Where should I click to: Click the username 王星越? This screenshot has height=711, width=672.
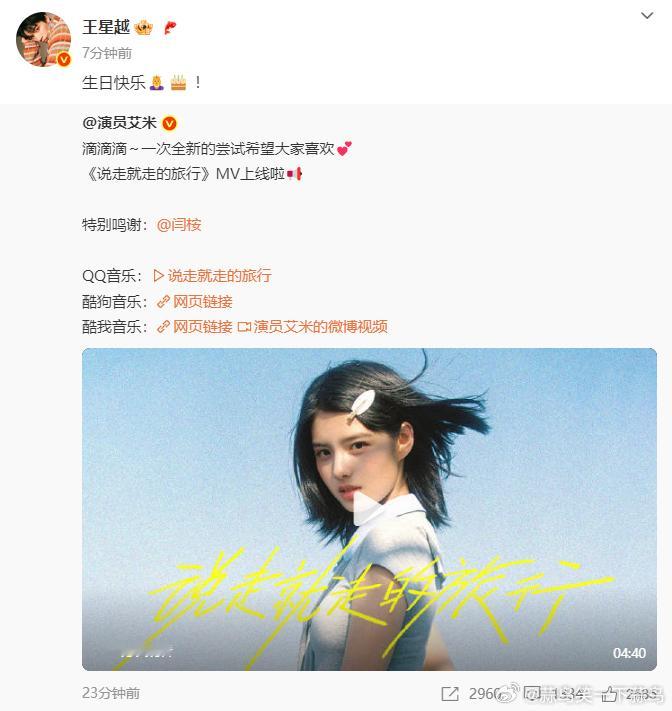point(106,27)
